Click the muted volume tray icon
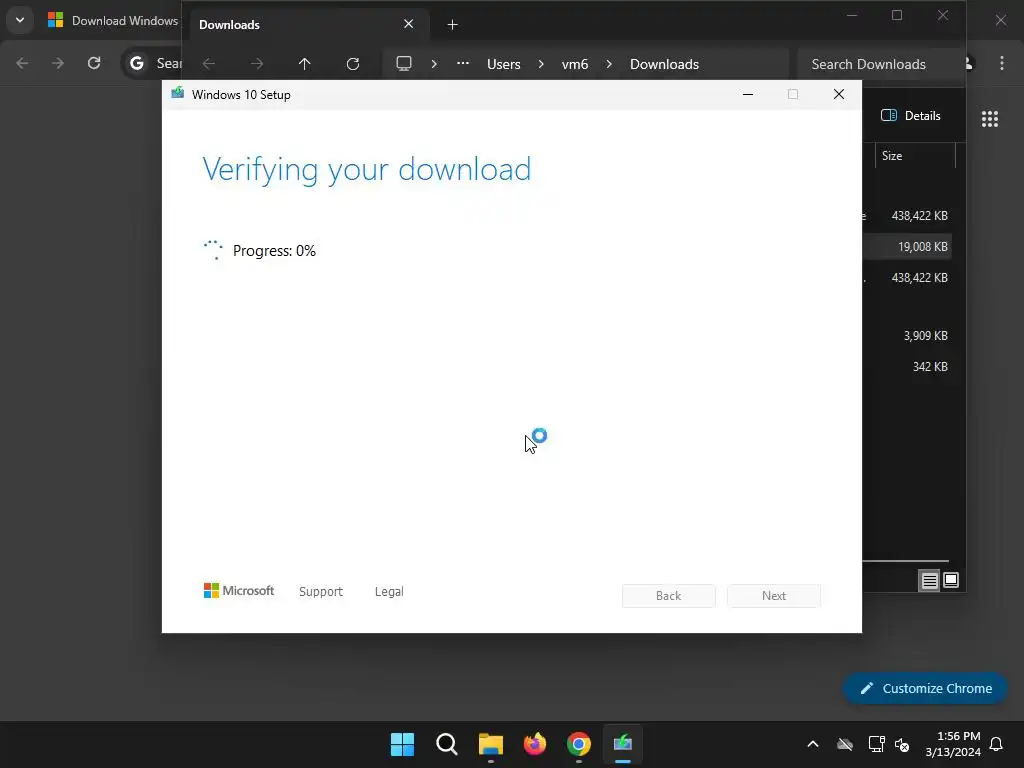Viewport: 1024px width, 768px height. click(x=902, y=744)
